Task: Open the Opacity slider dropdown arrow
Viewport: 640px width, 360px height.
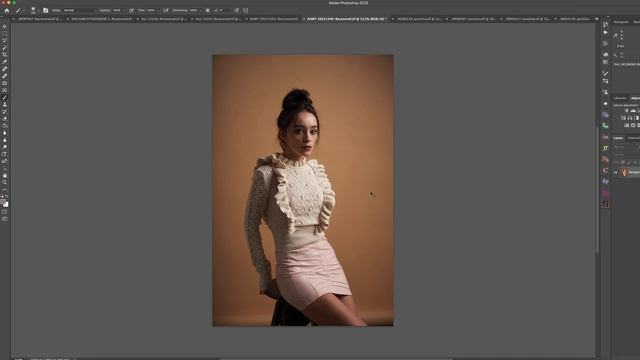Action: point(124,10)
